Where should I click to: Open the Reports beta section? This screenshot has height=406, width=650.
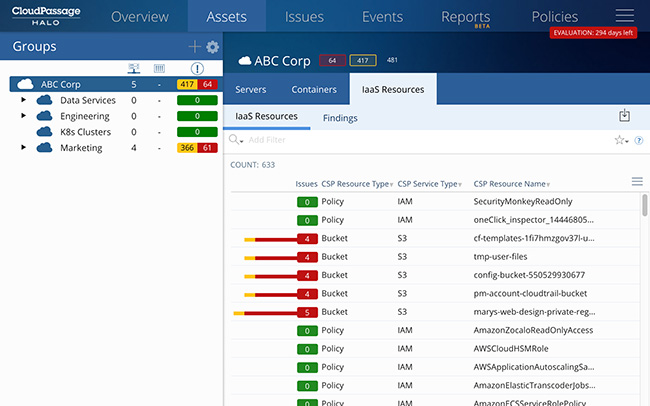466,17
